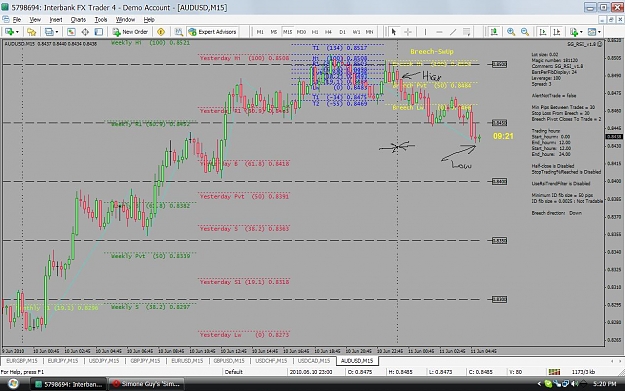The height and width of the screenshot is (391, 625).
Task: Switch to the GBPUSD,M15 chart tab
Action: click(229, 361)
